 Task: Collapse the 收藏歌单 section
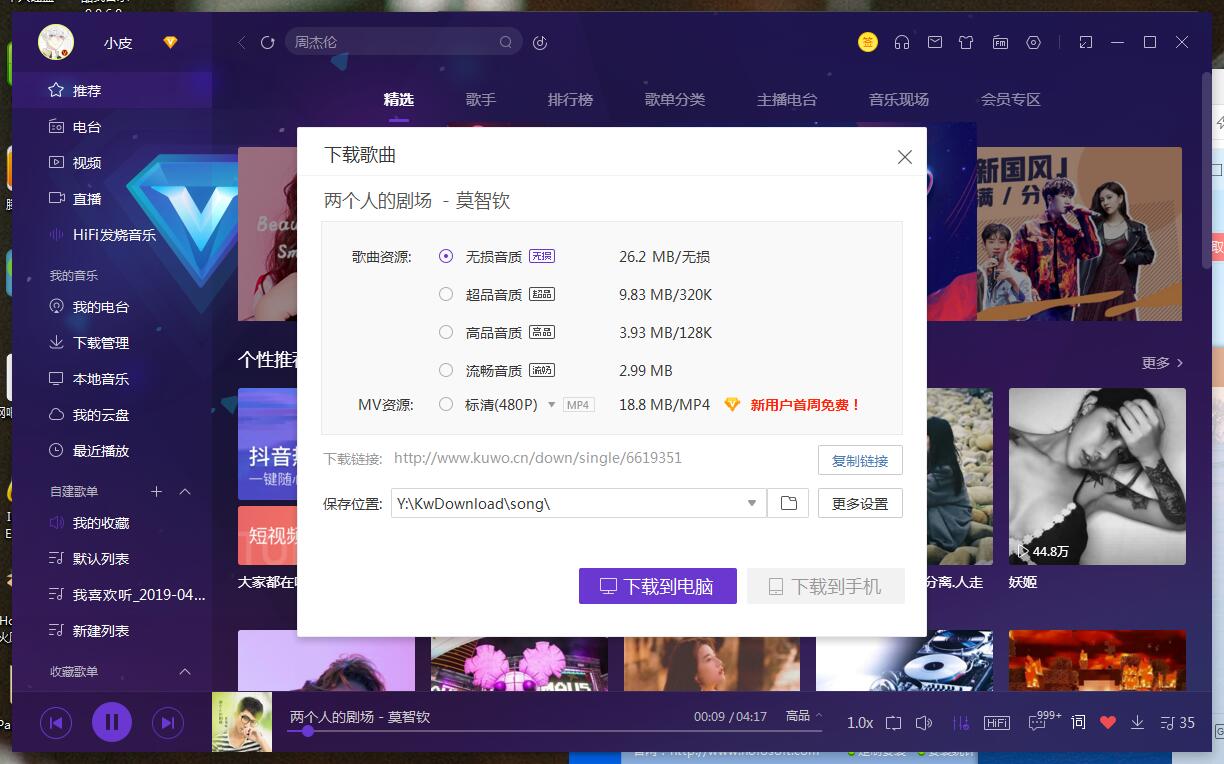[x=185, y=671]
